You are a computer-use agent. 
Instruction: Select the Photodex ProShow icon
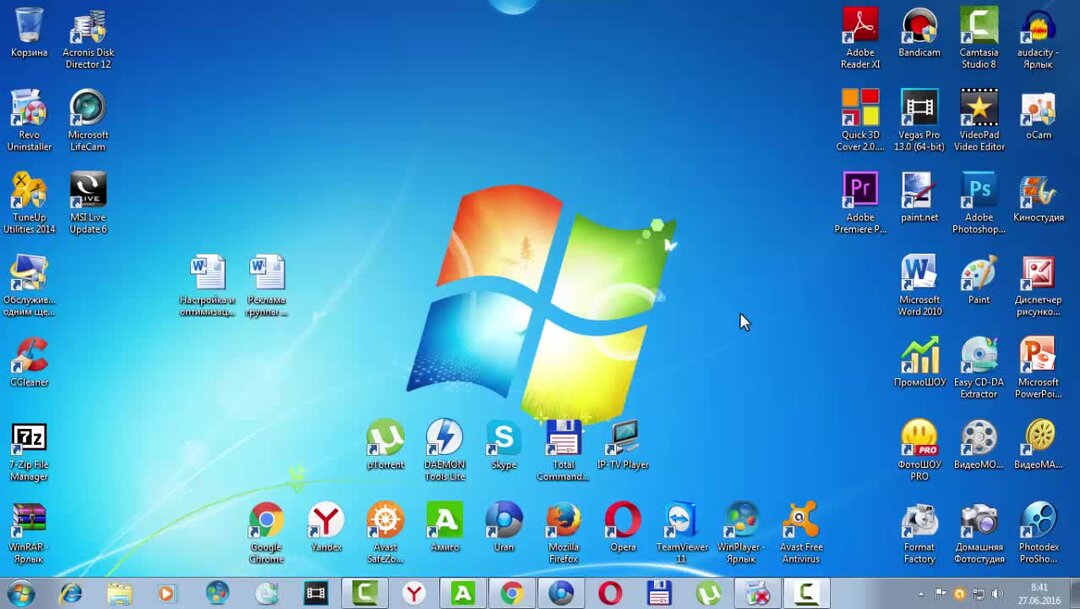point(1038,521)
